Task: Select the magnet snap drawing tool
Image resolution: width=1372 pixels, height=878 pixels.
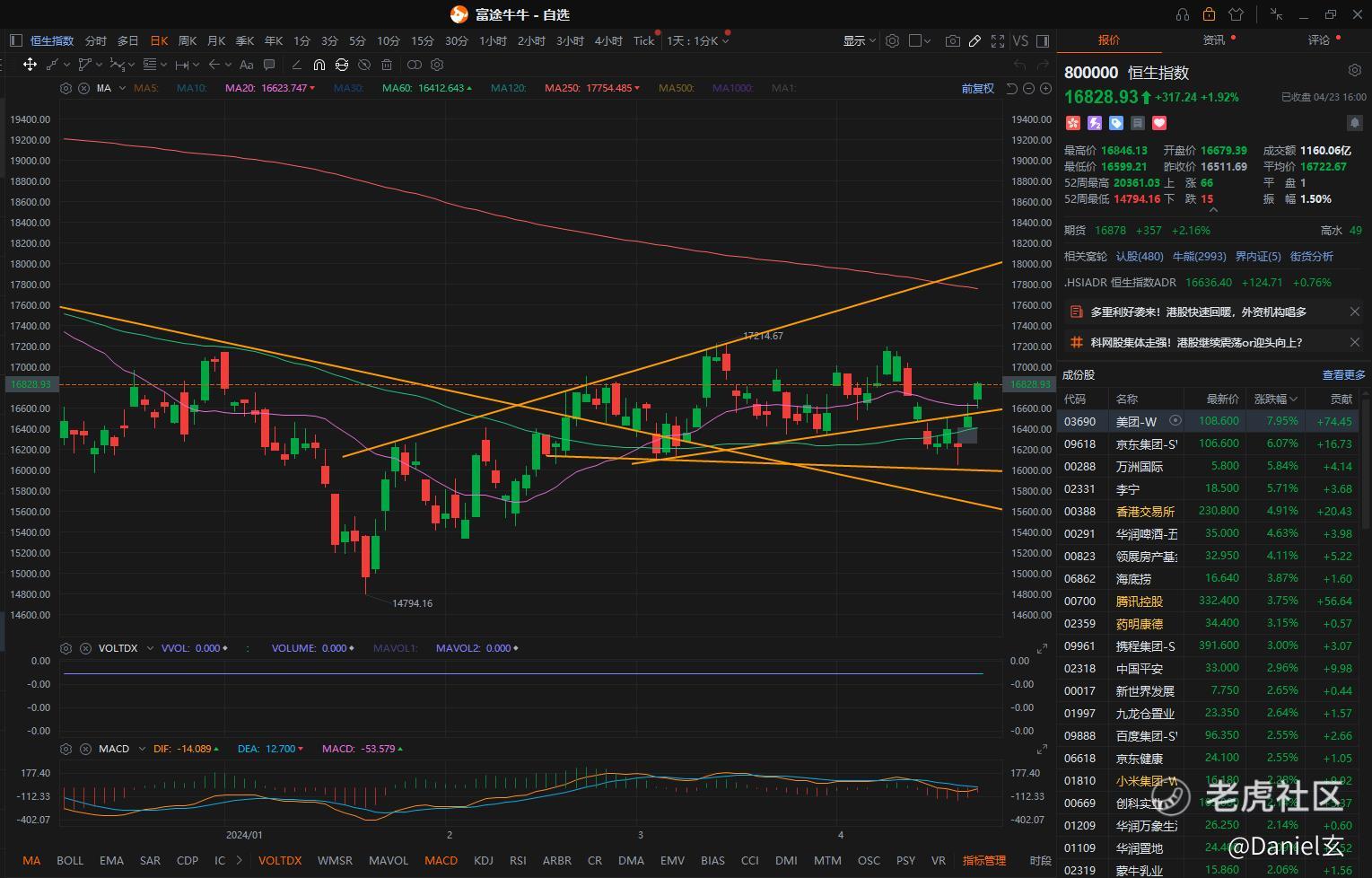Action: pyautogui.click(x=319, y=65)
